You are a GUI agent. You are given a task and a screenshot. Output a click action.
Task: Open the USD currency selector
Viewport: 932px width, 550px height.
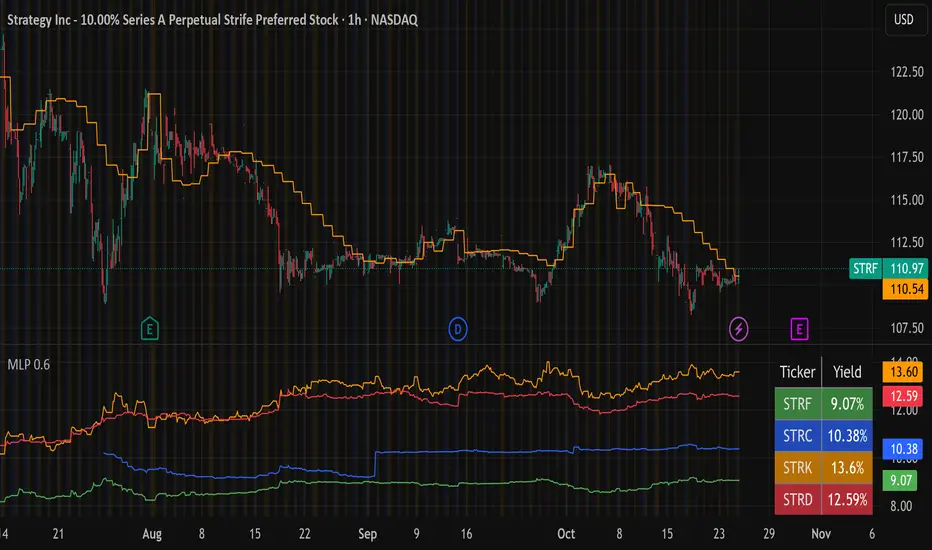pyautogui.click(x=903, y=21)
